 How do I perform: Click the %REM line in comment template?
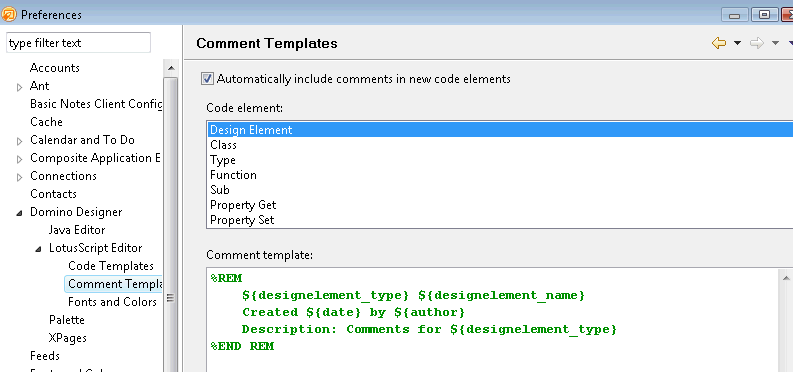226,278
